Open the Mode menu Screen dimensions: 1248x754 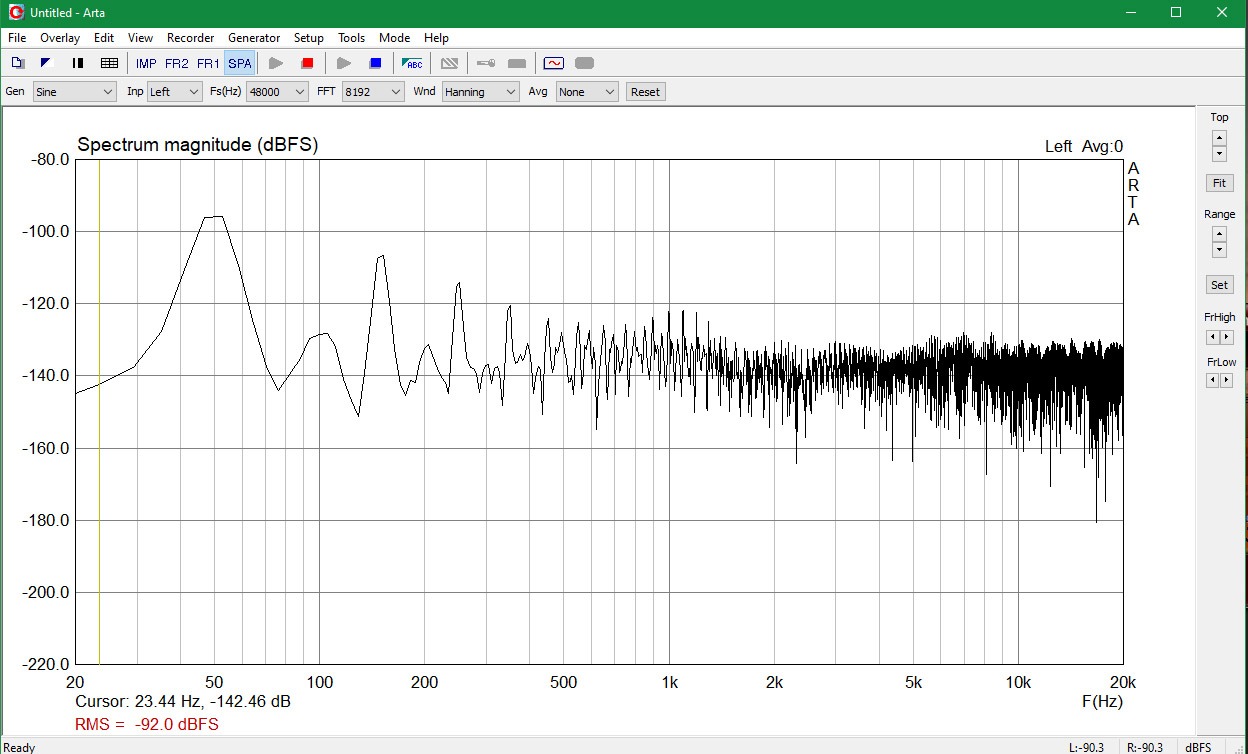[394, 38]
